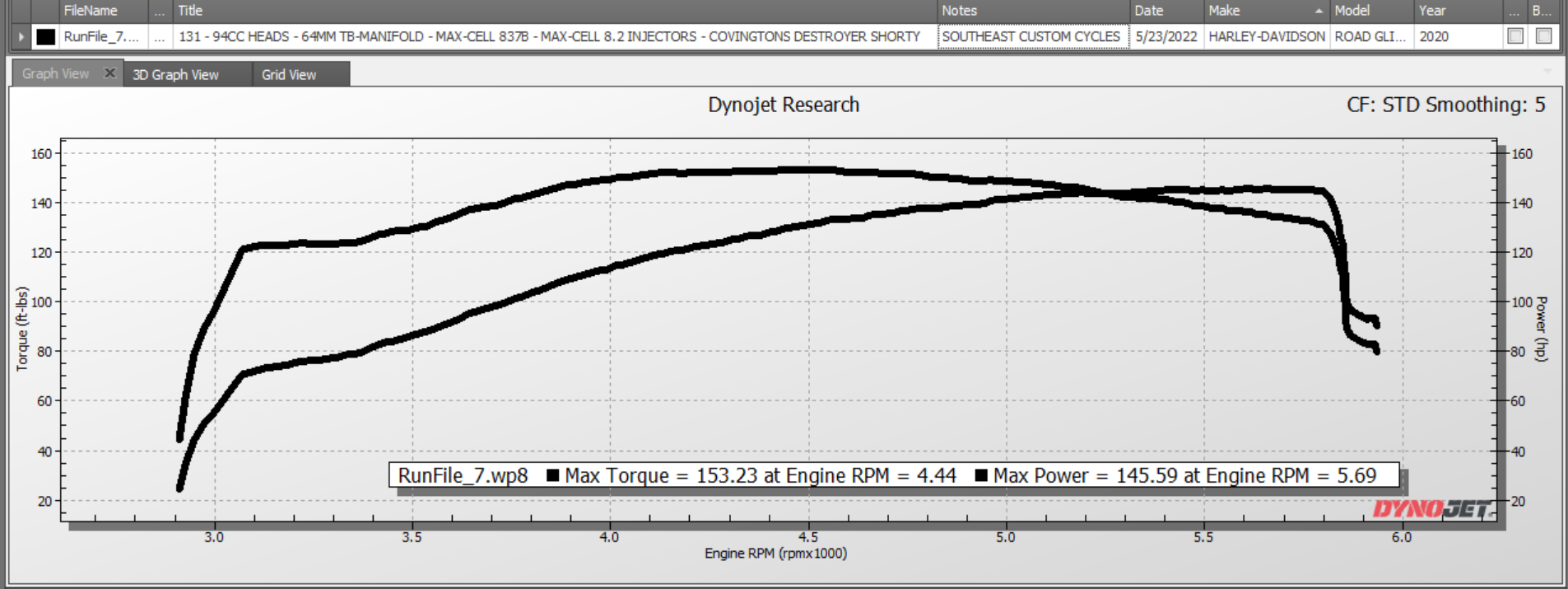The width and height of the screenshot is (1568, 589).
Task: Click the Dynojet logo on the graph
Action: [x=1434, y=510]
